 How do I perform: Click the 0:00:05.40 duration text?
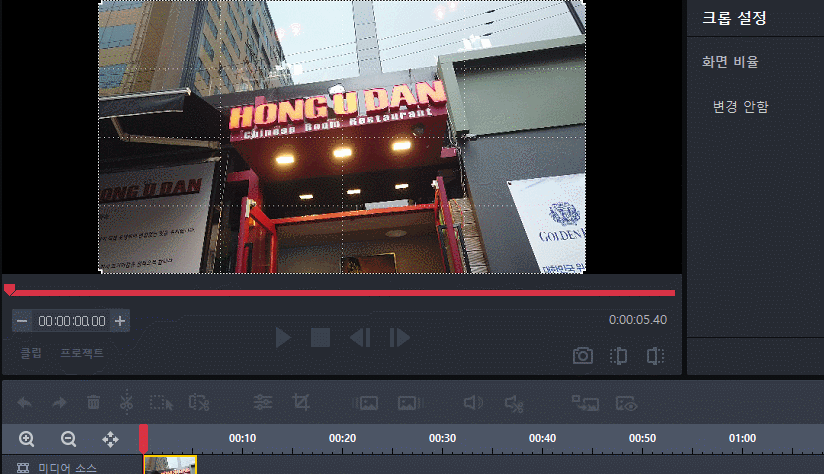[x=637, y=320]
